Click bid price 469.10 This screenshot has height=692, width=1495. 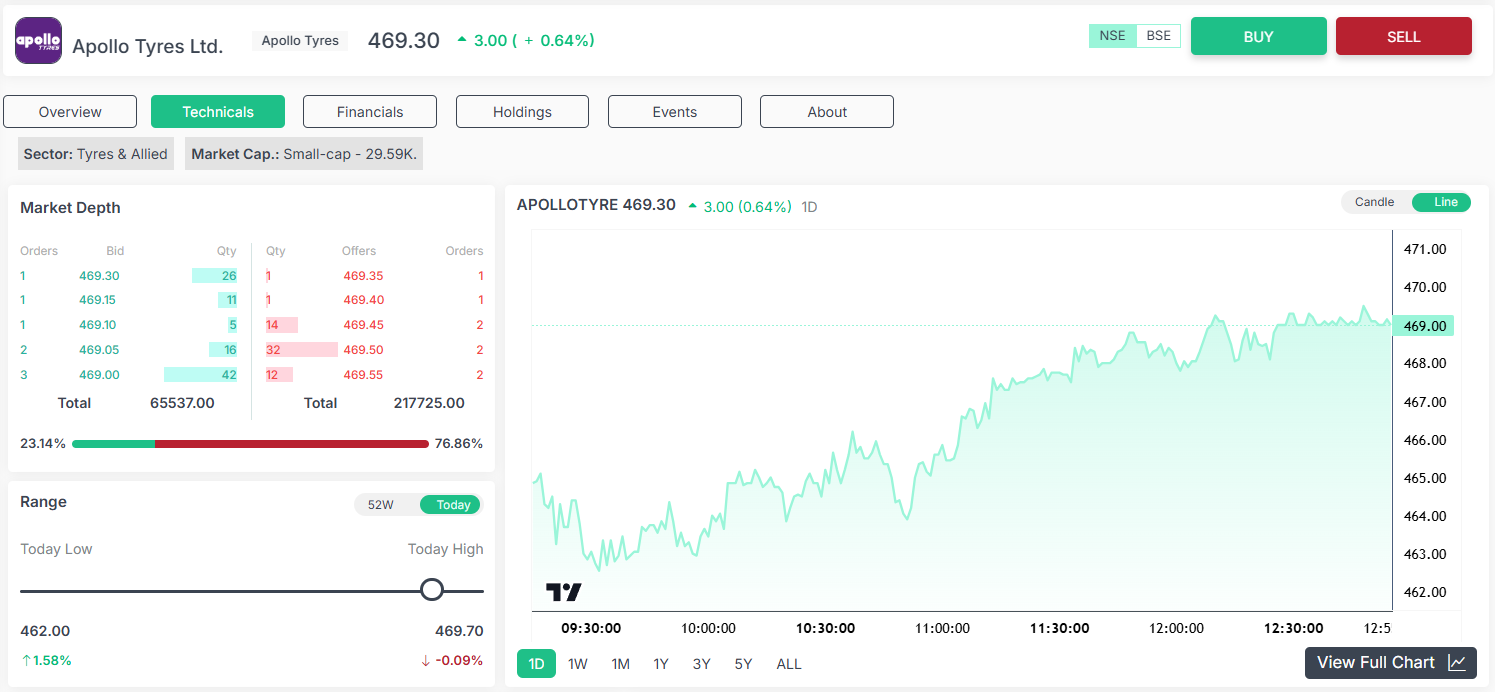[x=97, y=325]
